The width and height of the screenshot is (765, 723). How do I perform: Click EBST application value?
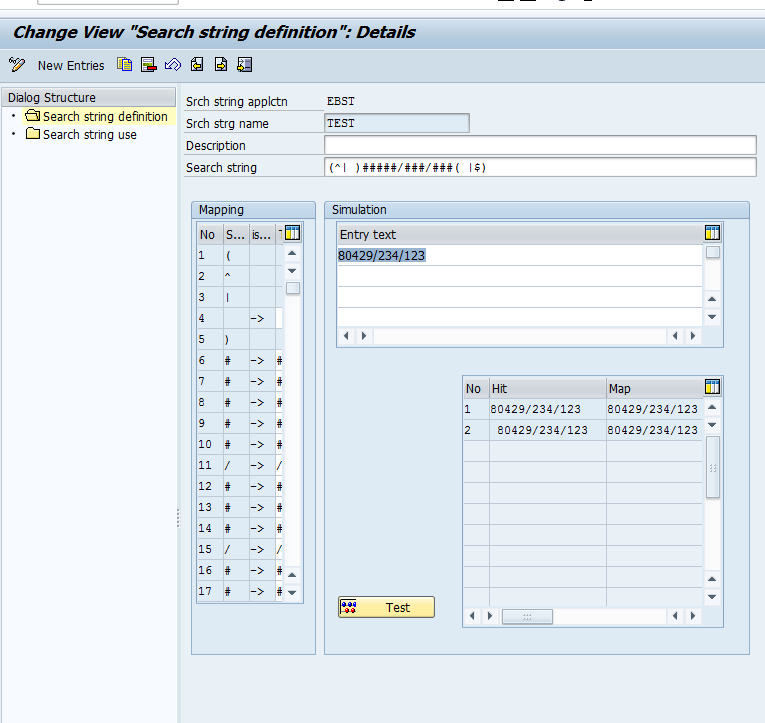click(341, 101)
